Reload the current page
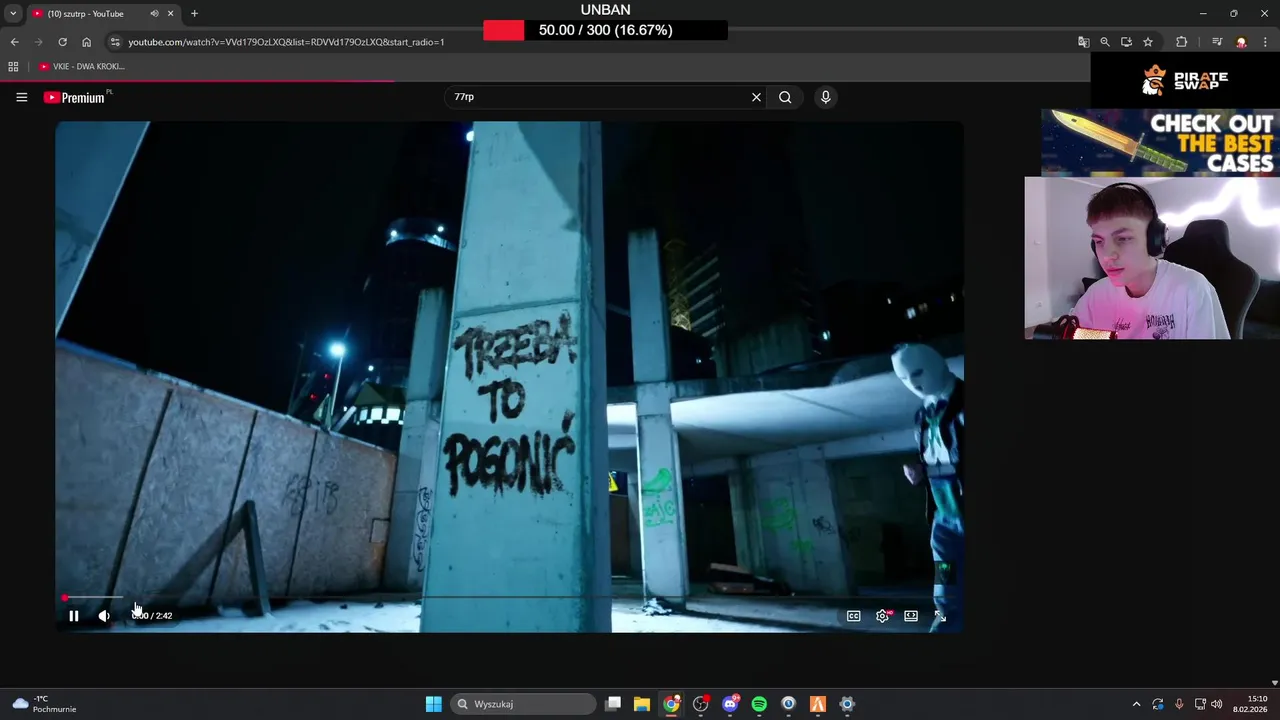 [x=62, y=42]
